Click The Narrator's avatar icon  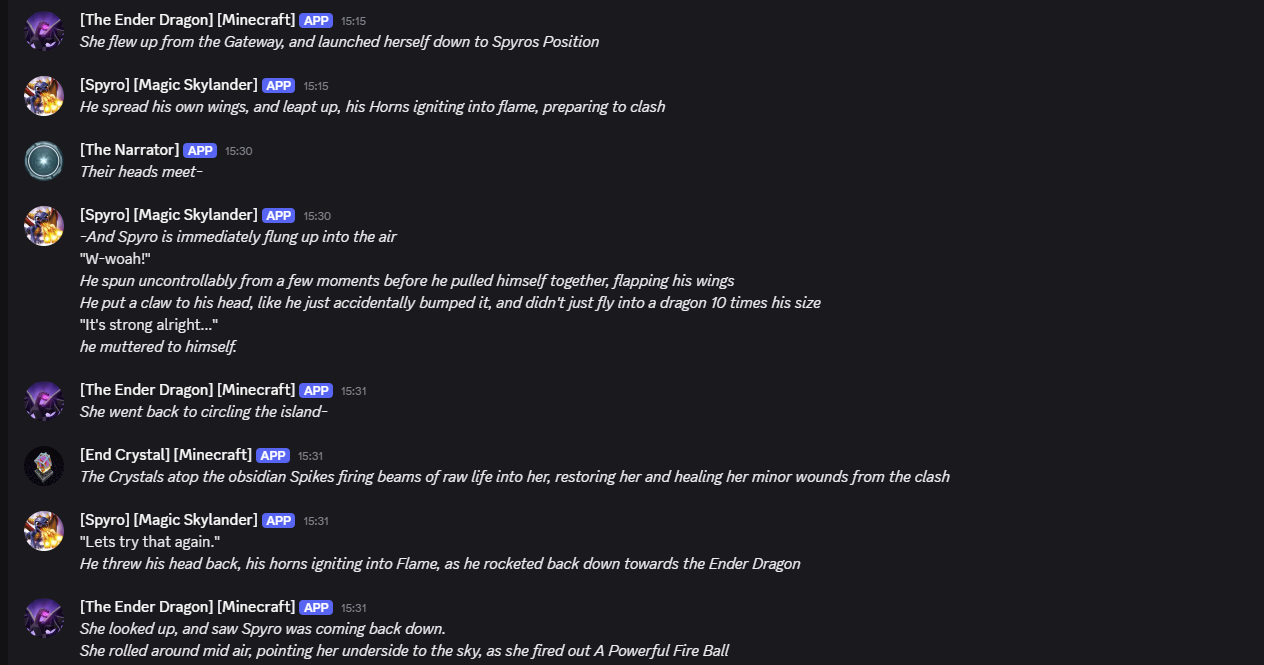click(x=44, y=161)
